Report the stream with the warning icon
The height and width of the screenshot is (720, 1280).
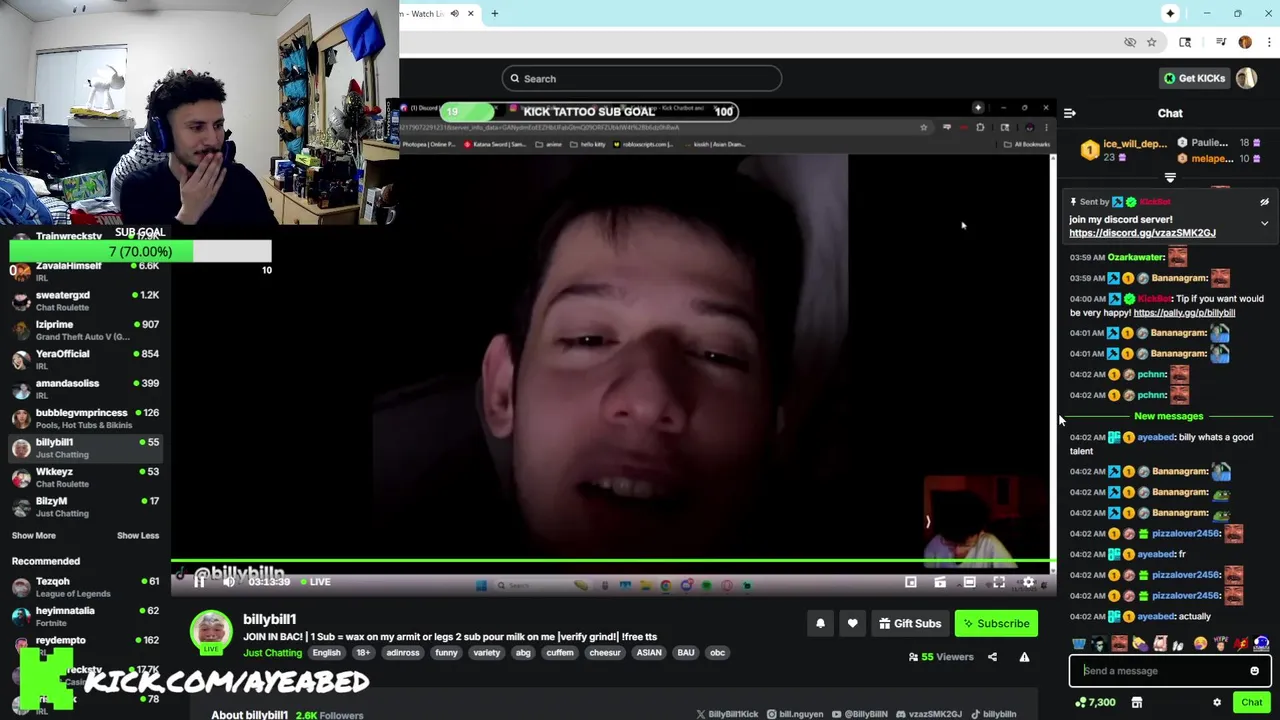pyautogui.click(x=1024, y=657)
